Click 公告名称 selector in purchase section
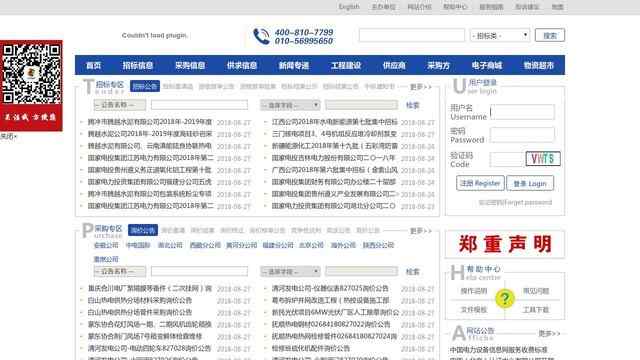The image size is (640, 360). pos(120,271)
